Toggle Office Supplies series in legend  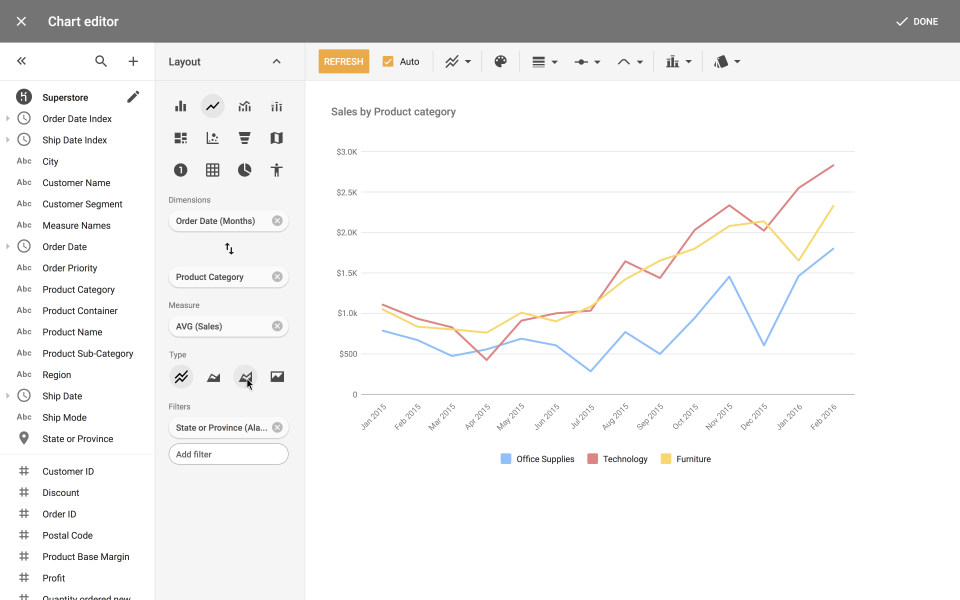[x=538, y=459]
